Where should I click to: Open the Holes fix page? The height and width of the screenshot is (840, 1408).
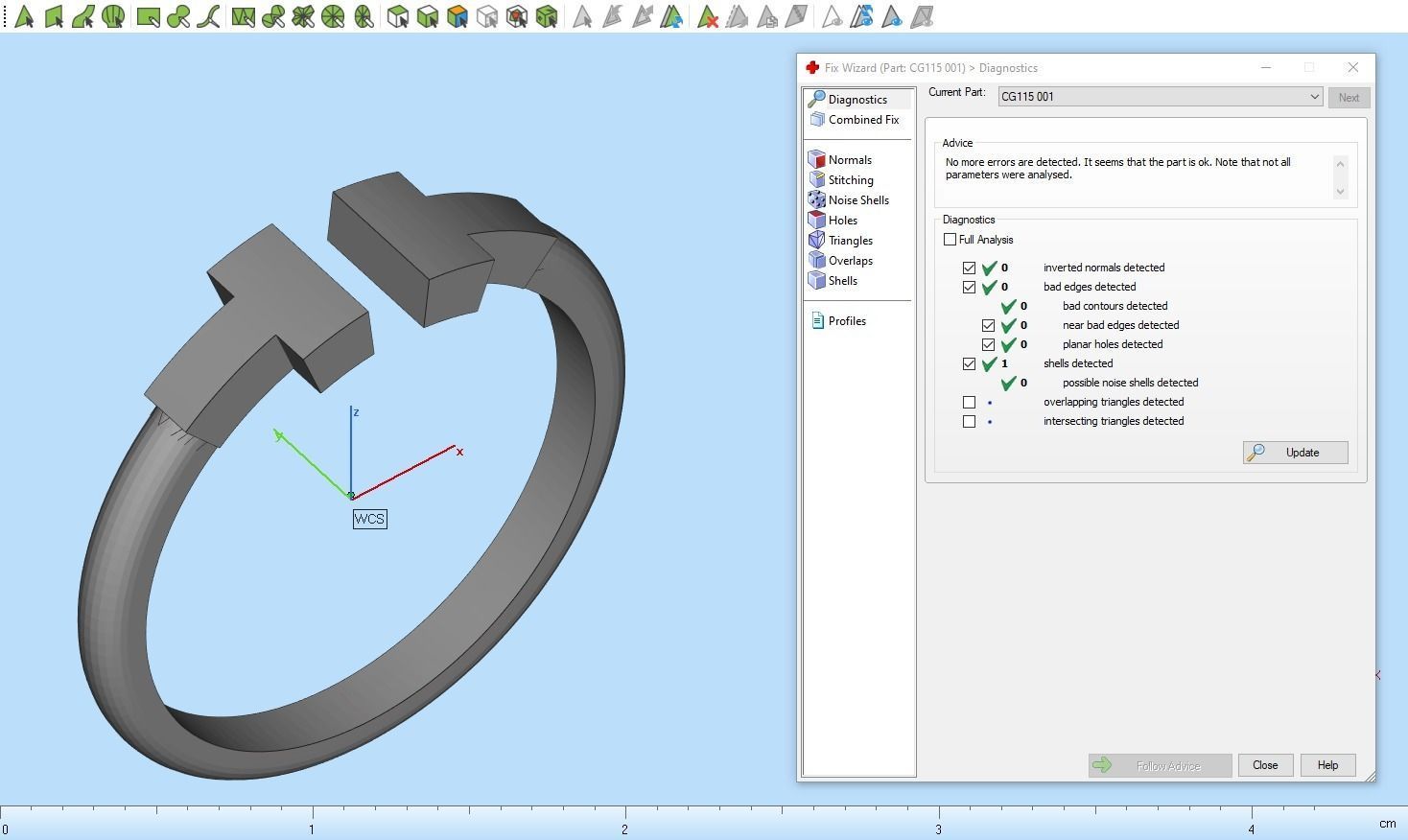(x=843, y=221)
